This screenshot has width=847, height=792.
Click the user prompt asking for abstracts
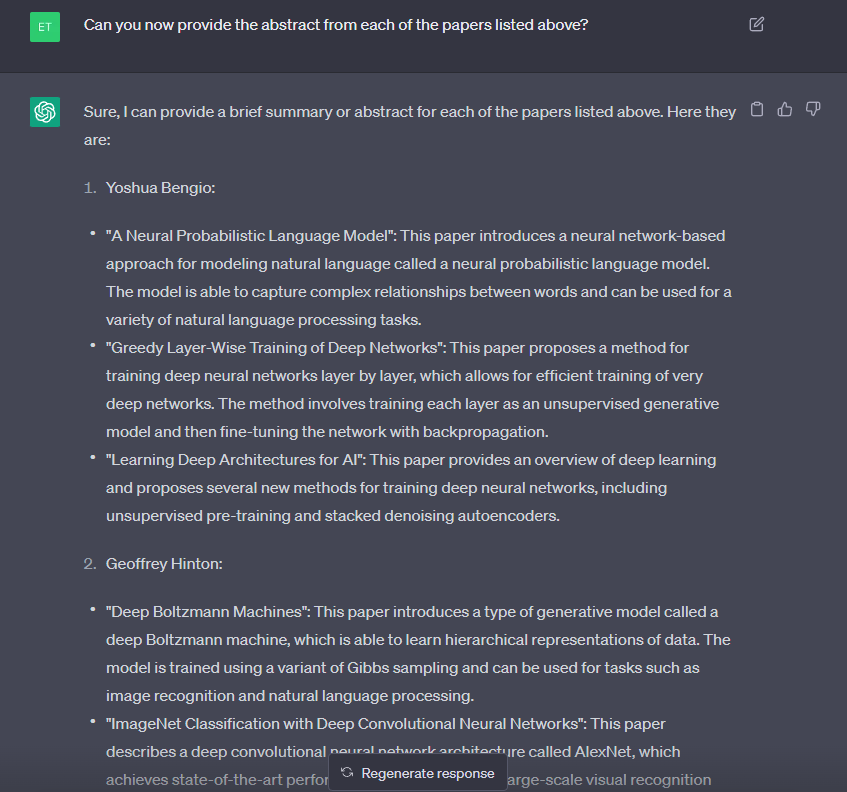click(x=335, y=24)
